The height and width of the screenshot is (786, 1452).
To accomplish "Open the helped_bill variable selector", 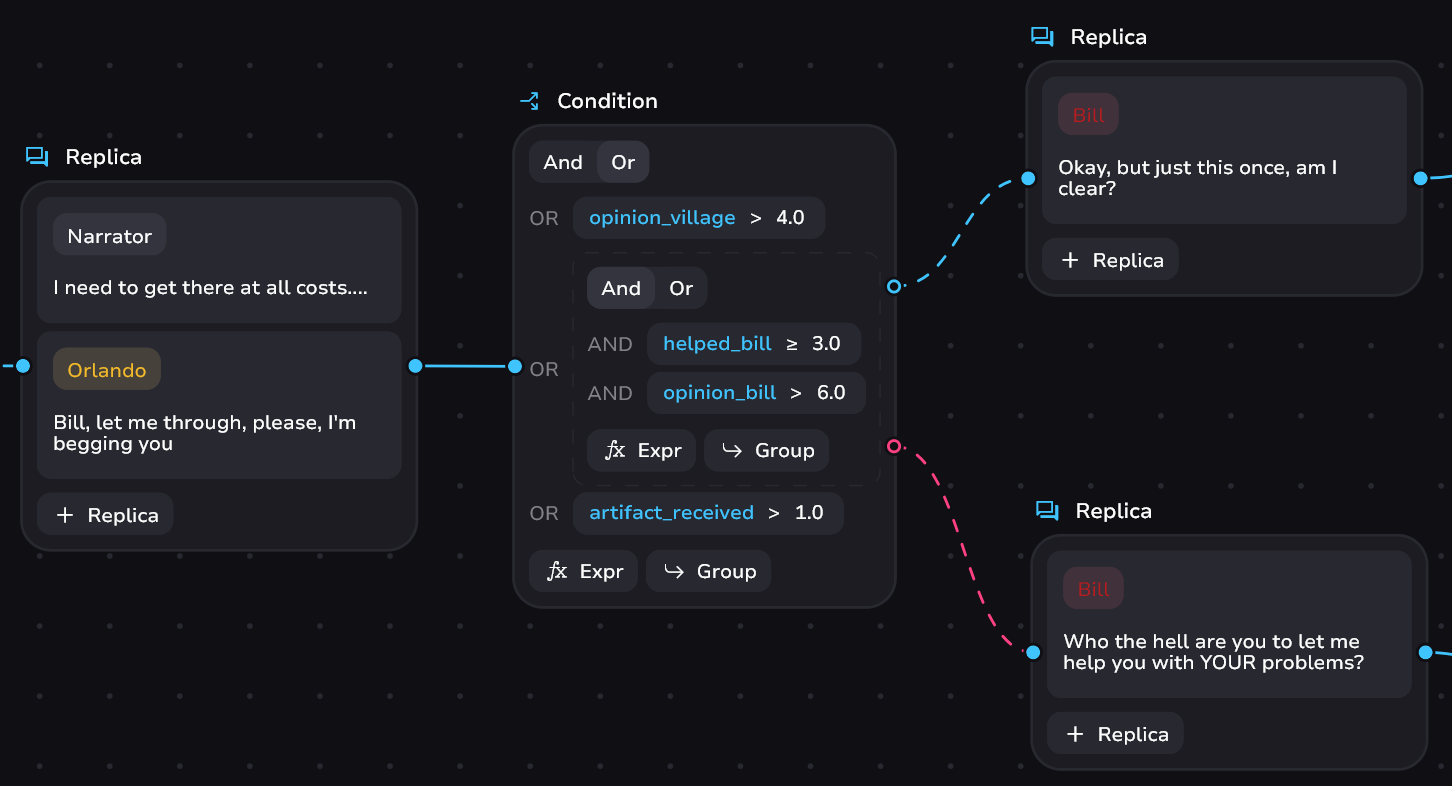I will tap(717, 343).
